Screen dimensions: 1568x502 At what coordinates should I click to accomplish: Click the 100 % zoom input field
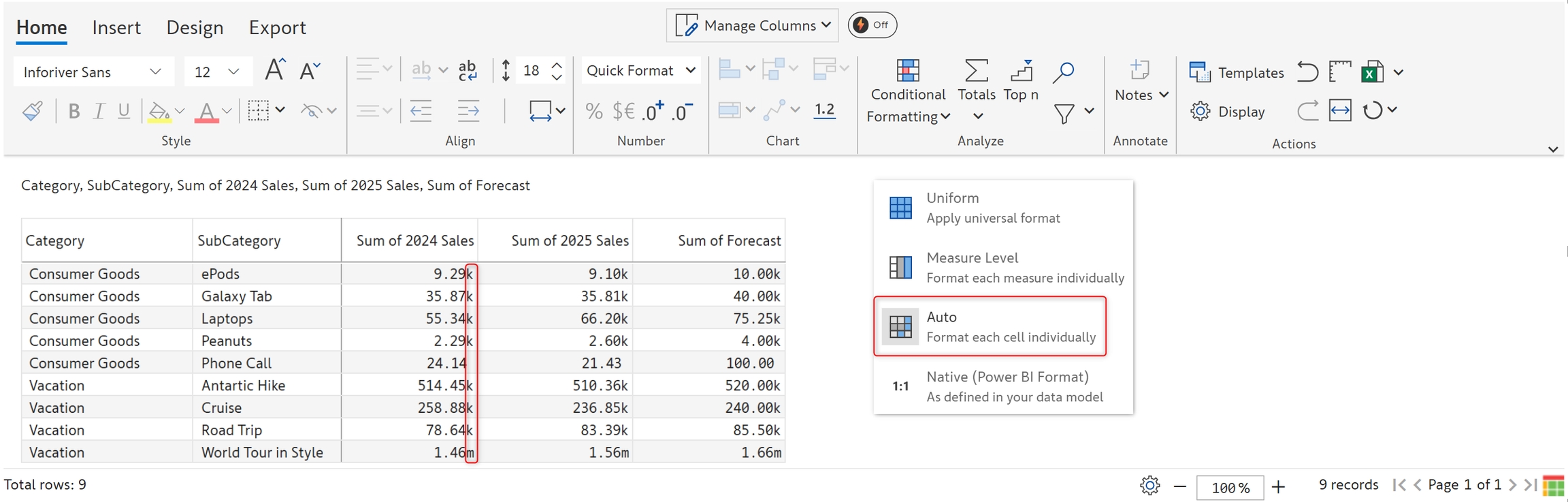[1230, 488]
